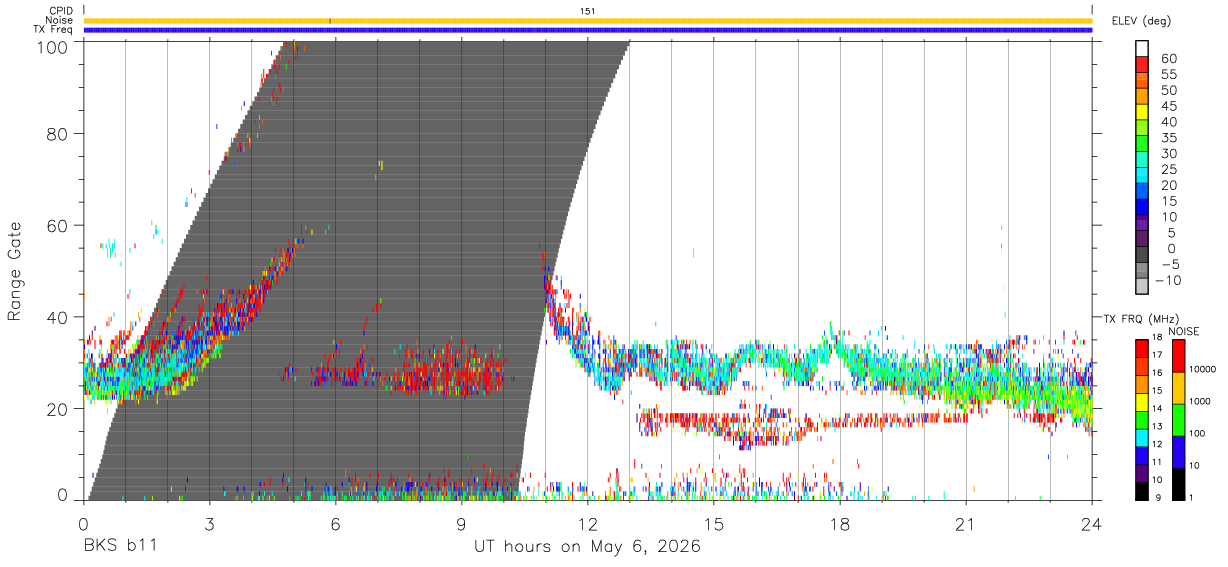Click the 21 tick on the UT hours axis
Screen dimensions: 1228x567
[x=966, y=524]
